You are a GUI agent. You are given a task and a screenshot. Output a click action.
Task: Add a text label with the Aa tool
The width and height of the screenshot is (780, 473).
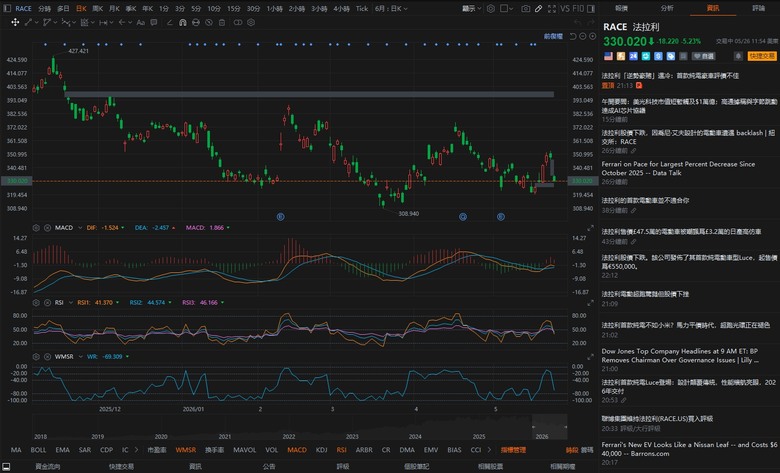[140, 22]
